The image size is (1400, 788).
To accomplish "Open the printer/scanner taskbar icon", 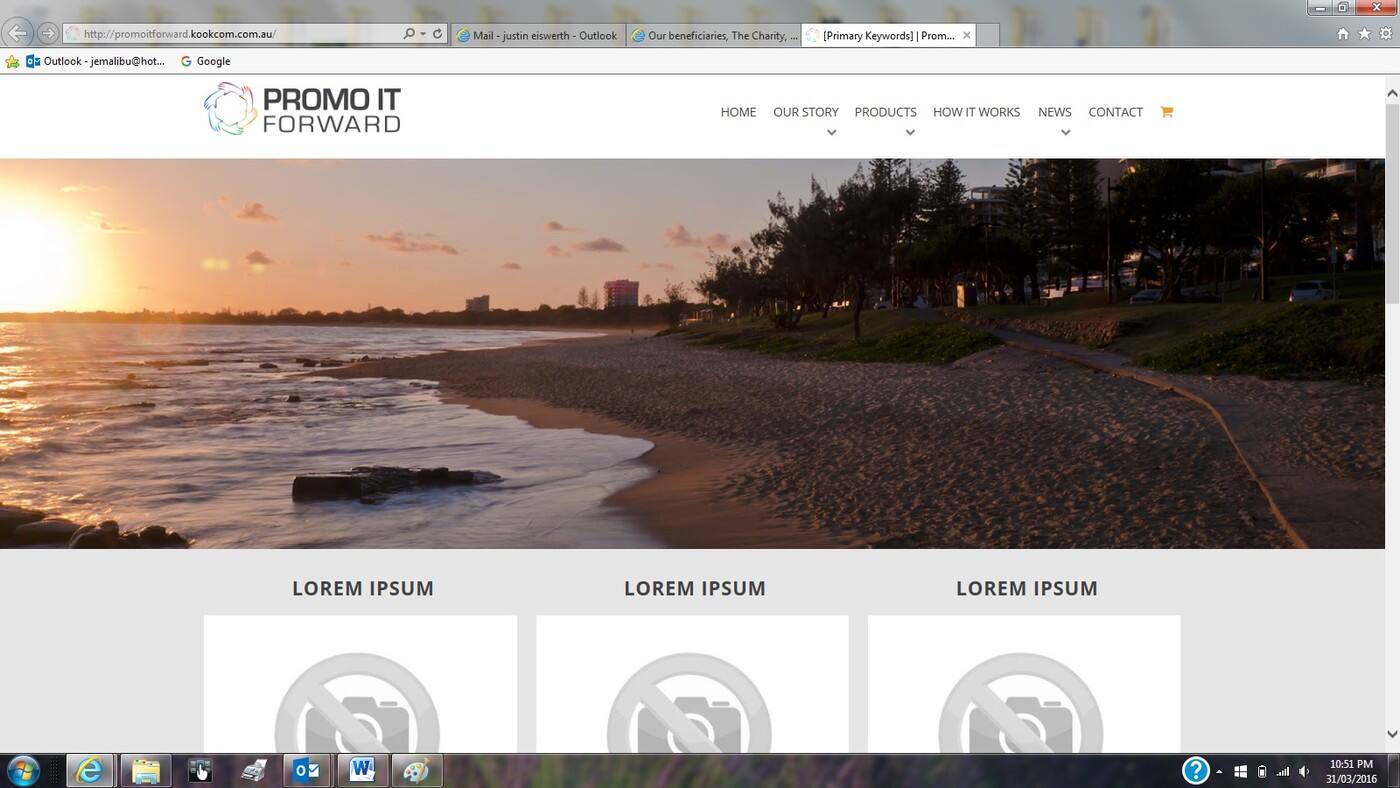I will click(254, 771).
